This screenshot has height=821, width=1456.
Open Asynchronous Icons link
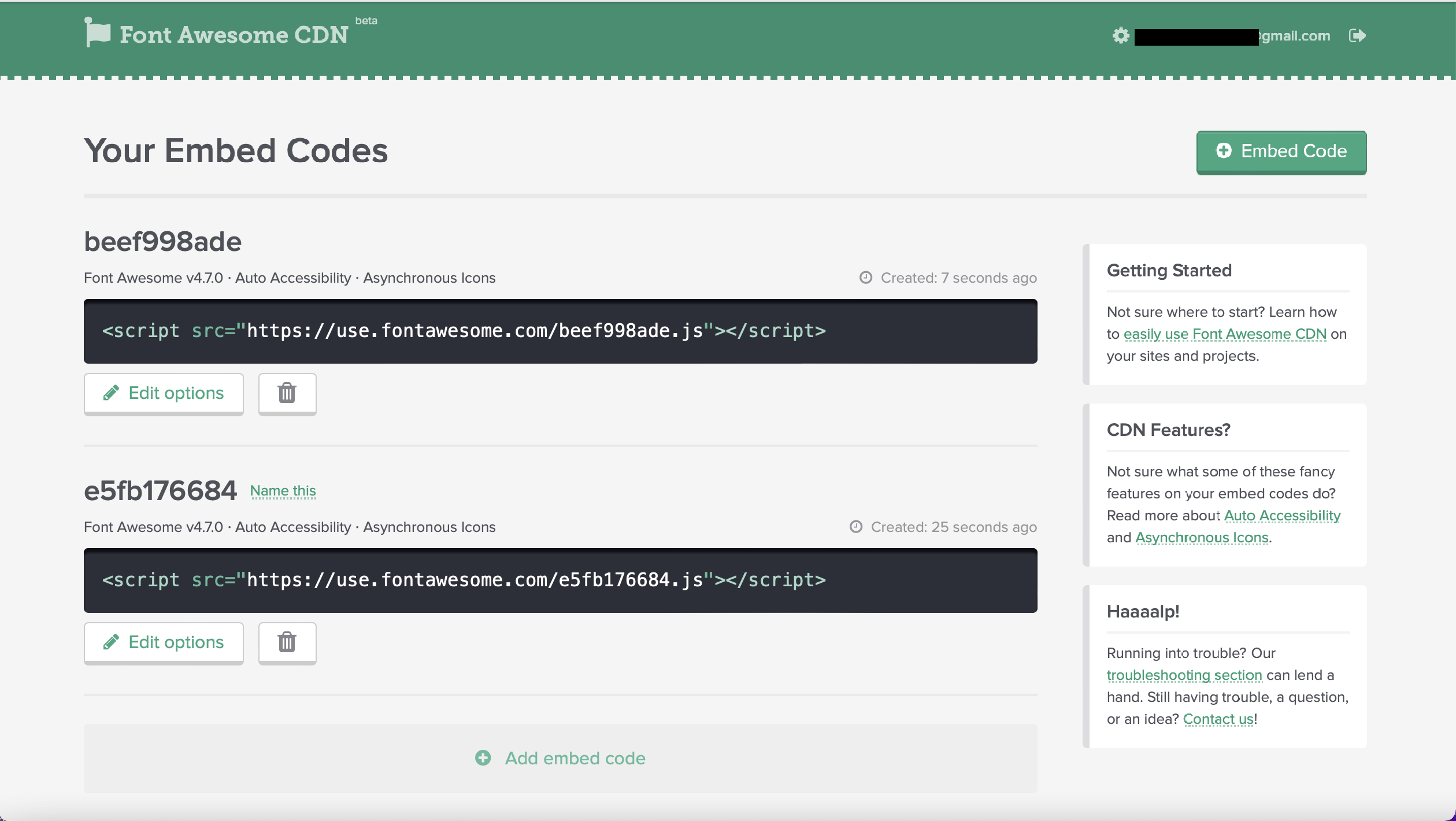[x=1202, y=538]
